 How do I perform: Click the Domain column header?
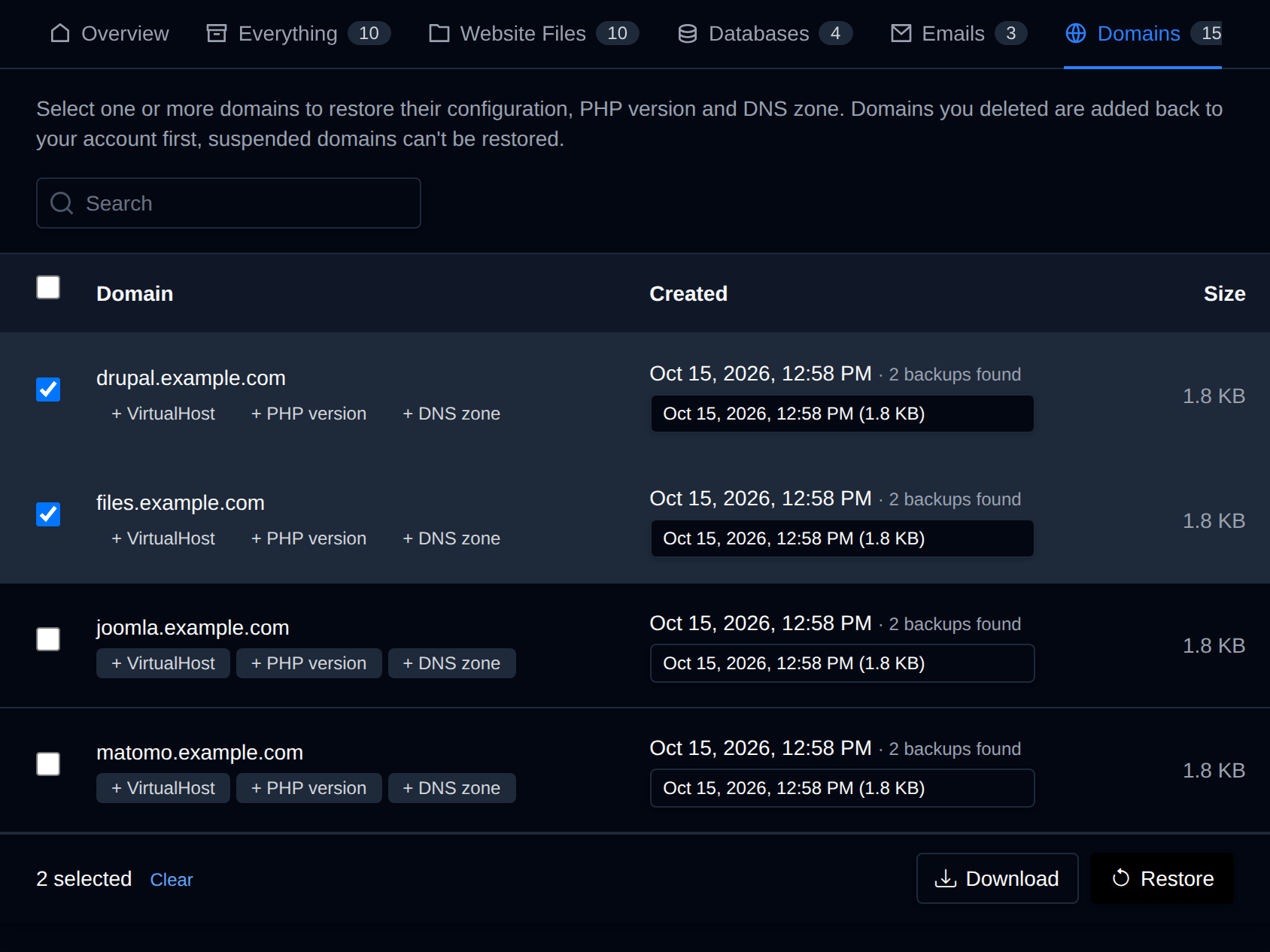tap(135, 294)
